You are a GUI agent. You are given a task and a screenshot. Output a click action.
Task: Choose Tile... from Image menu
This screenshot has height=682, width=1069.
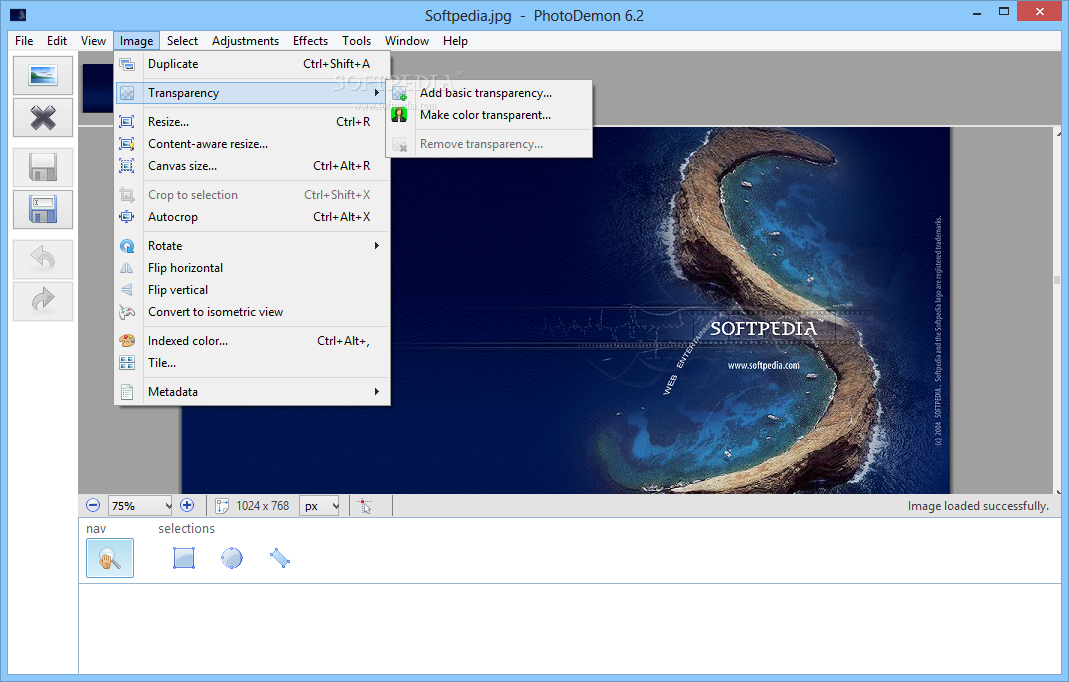(252, 363)
